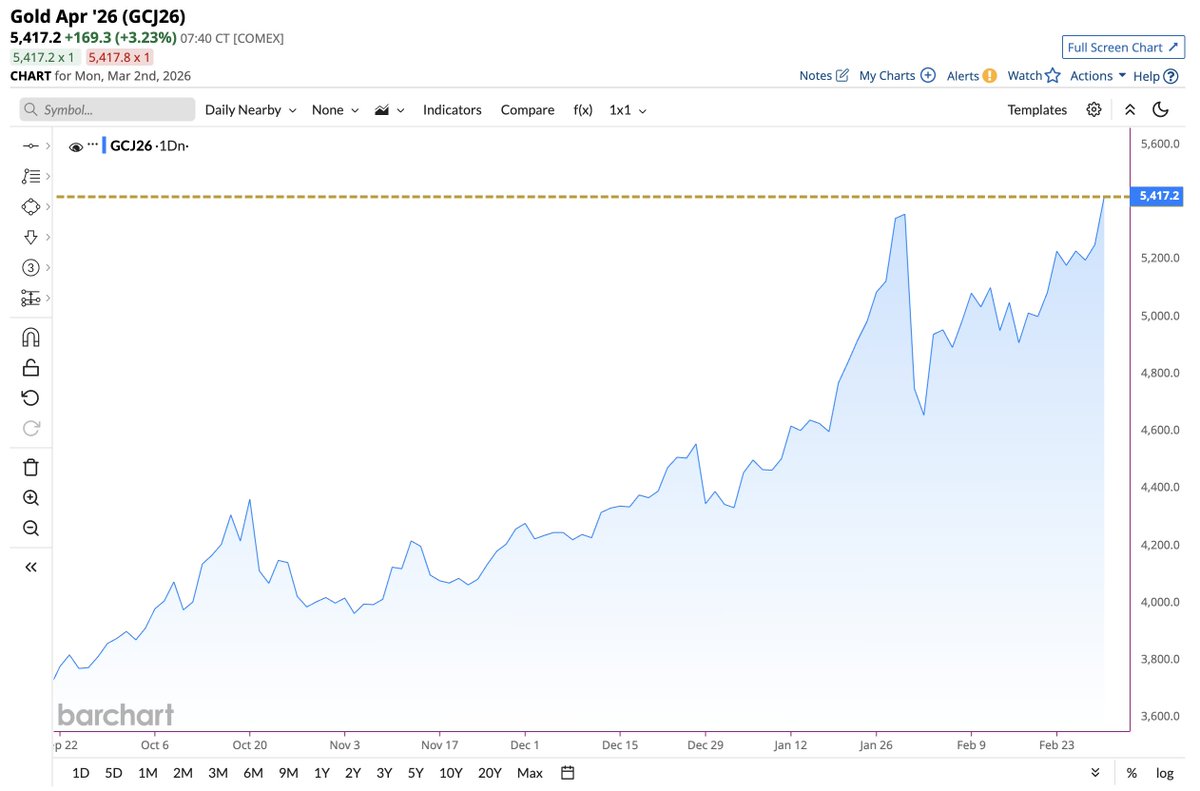Image resolution: width=1200 pixels, height=791 pixels.
Task: Select the shapes drawing tool
Action: (x=30, y=206)
